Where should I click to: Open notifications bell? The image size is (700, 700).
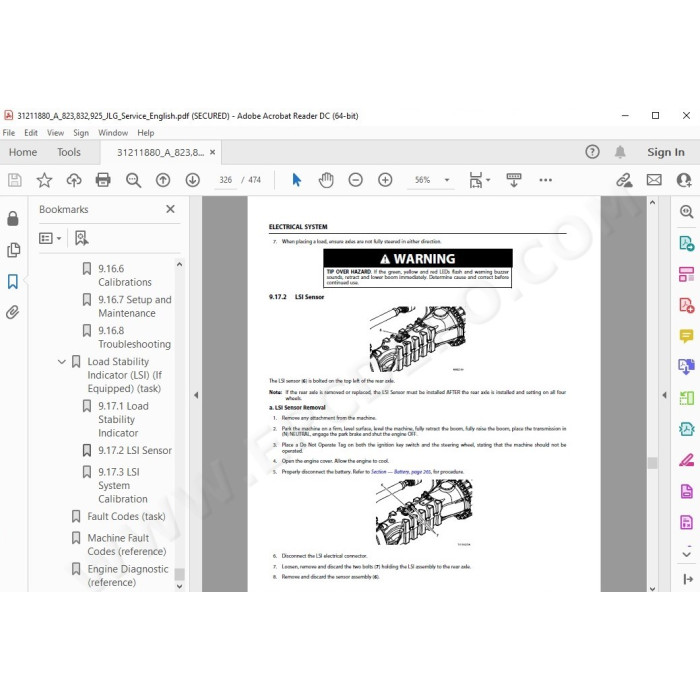tap(620, 152)
